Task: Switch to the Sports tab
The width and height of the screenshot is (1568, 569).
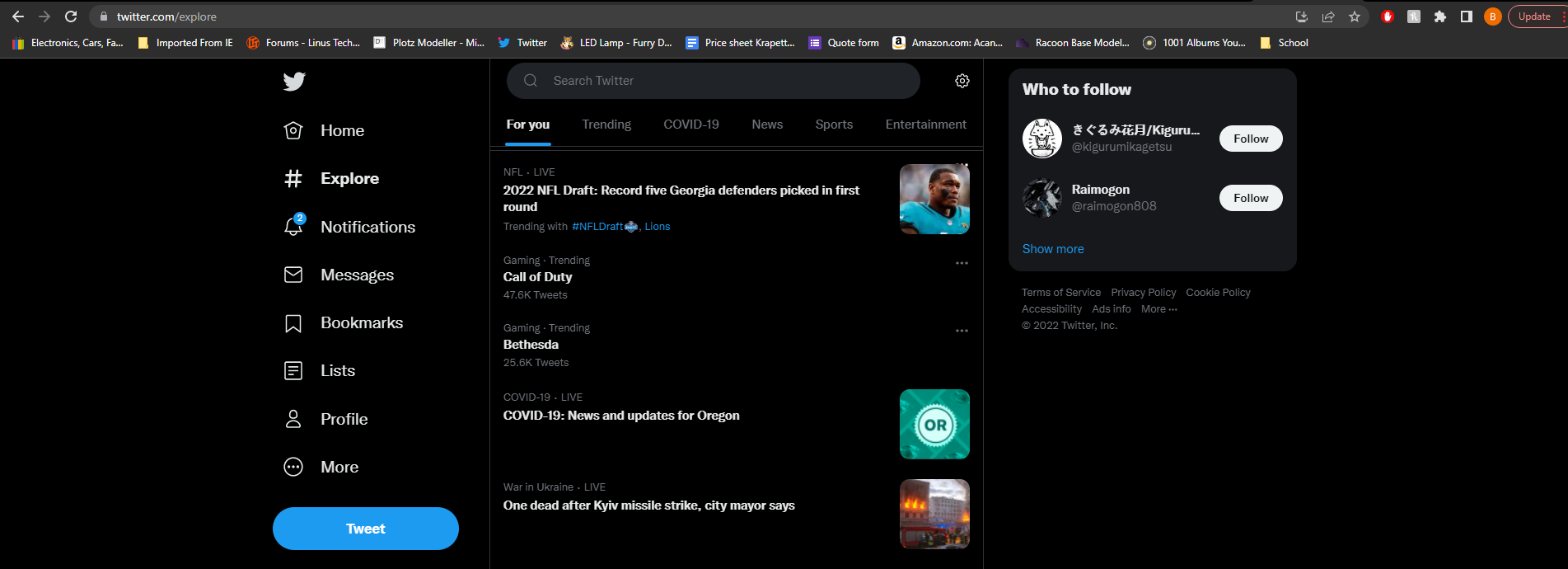Action: pyautogui.click(x=834, y=125)
